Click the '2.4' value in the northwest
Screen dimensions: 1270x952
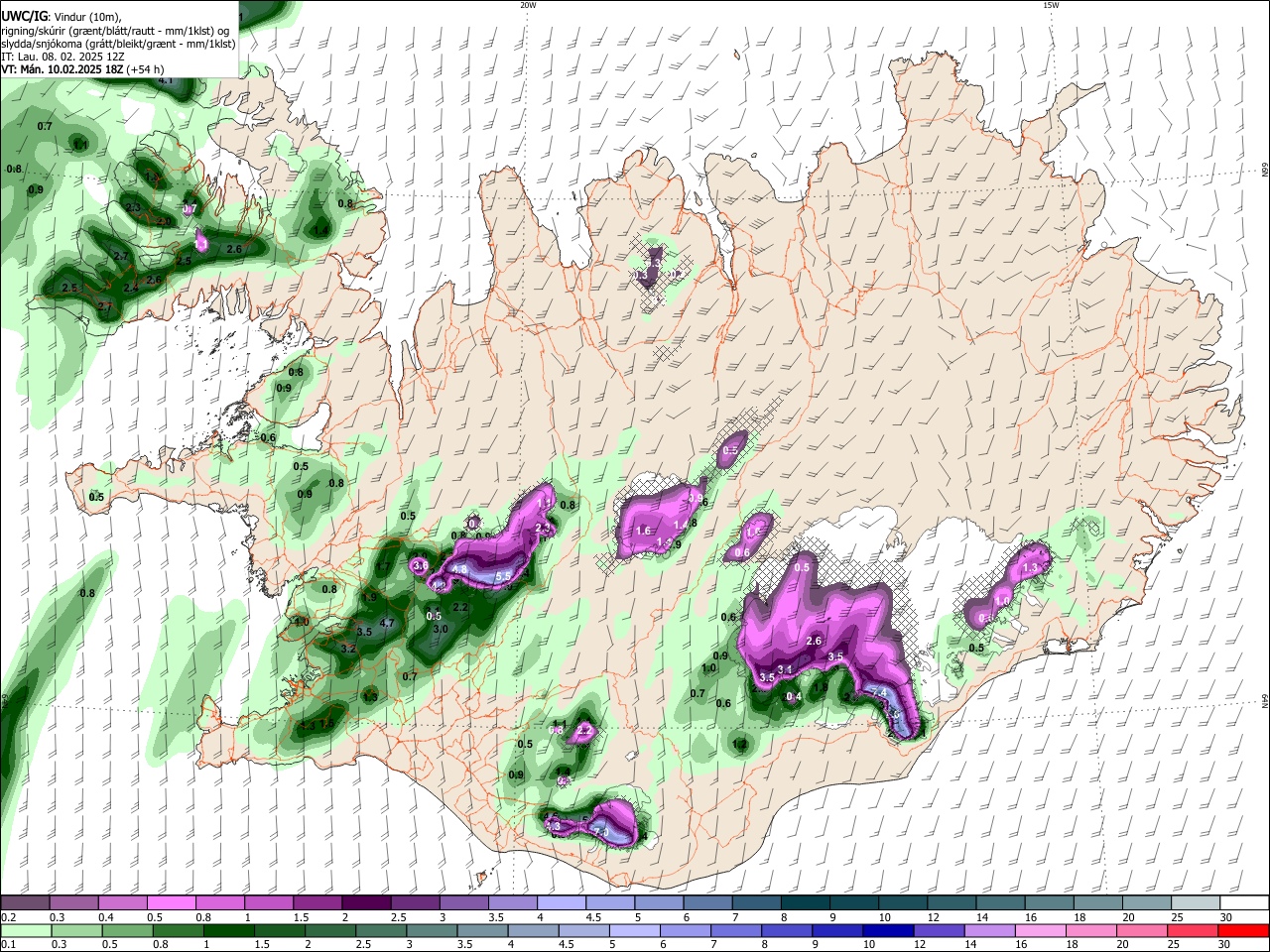[x=130, y=288]
